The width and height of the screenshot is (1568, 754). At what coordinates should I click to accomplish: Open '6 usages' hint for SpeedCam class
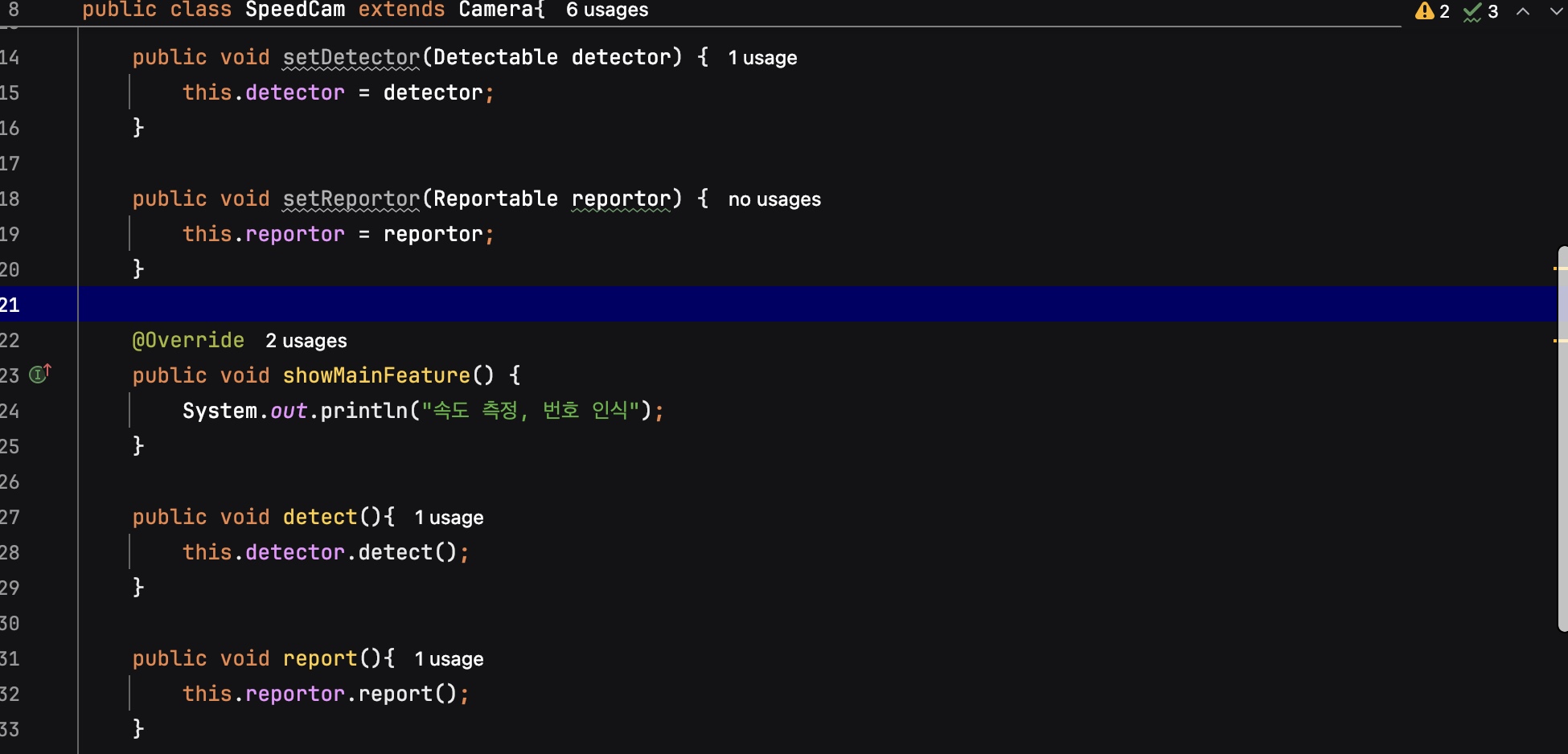[x=607, y=10]
